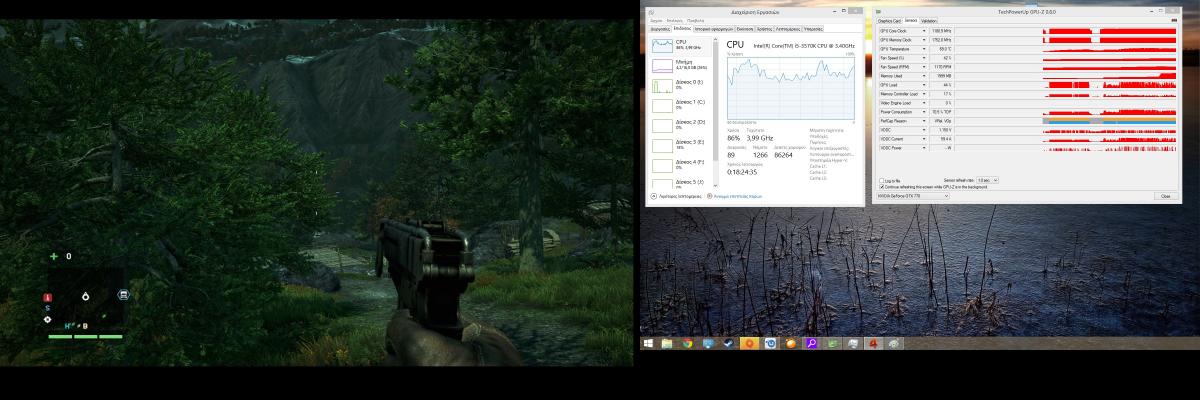Click the GPU-Z Close button
This screenshot has width=1200, height=400.
1165,196
